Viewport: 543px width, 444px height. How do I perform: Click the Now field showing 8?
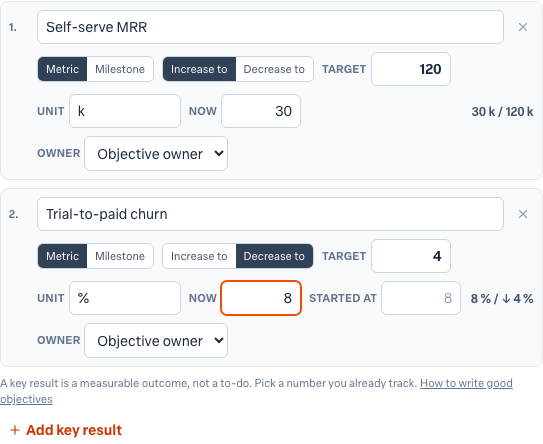pyautogui.click(x=261, y=298)
